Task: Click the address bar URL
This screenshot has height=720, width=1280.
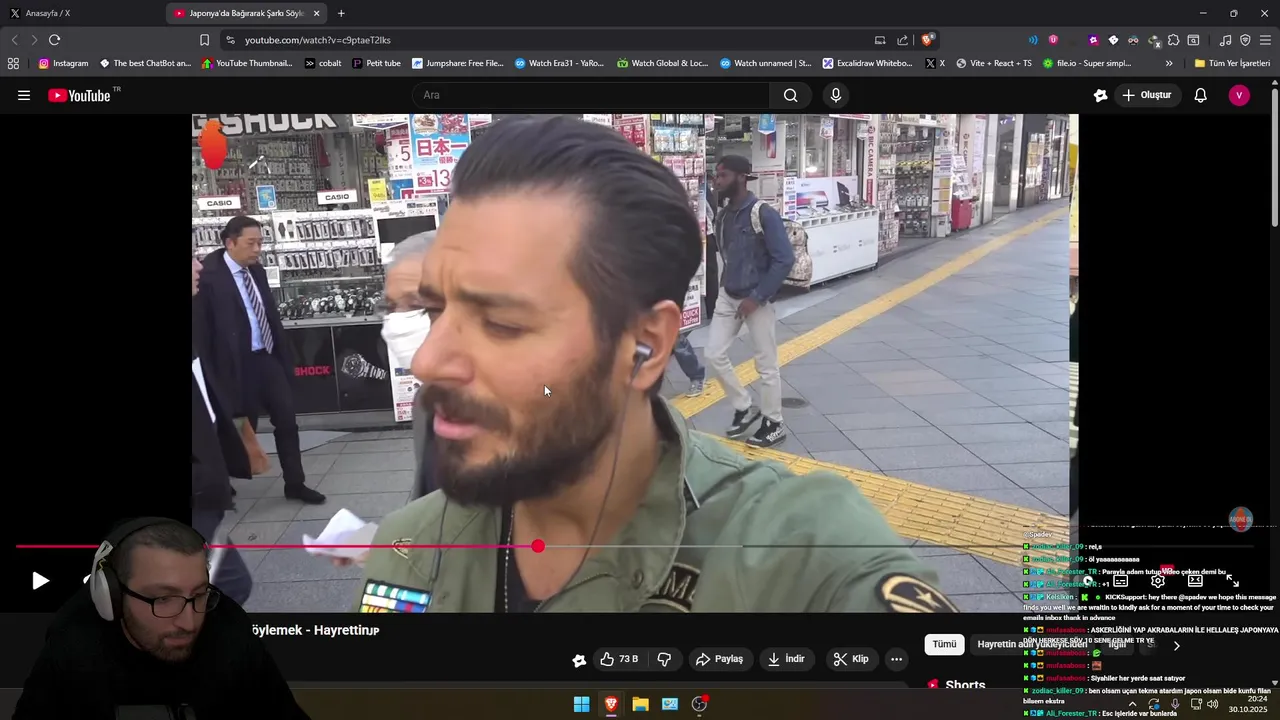Action: tap(318, 40)
